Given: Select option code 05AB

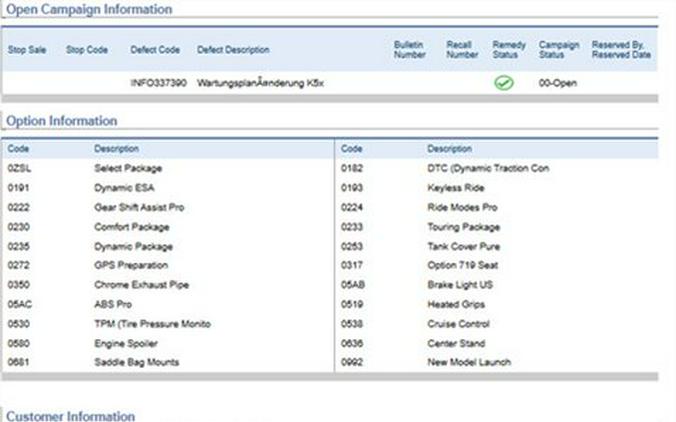Looking at the screenshot, I should coord(353,285).
